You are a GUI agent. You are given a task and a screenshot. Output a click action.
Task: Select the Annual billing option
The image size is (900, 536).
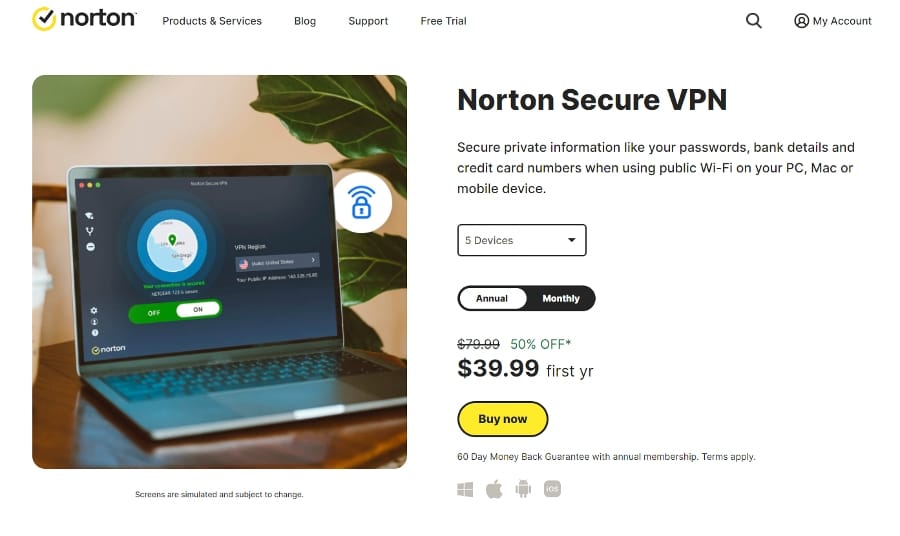pyautogui.click(x=492, y=298)
